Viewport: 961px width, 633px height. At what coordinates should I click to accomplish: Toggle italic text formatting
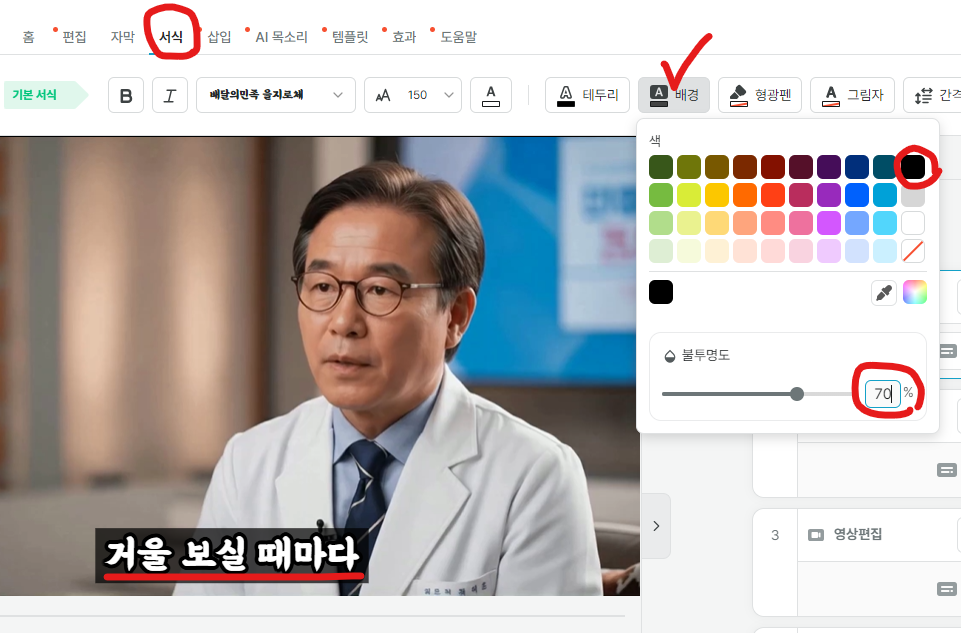pyautogui.click(x=169, y=95)
